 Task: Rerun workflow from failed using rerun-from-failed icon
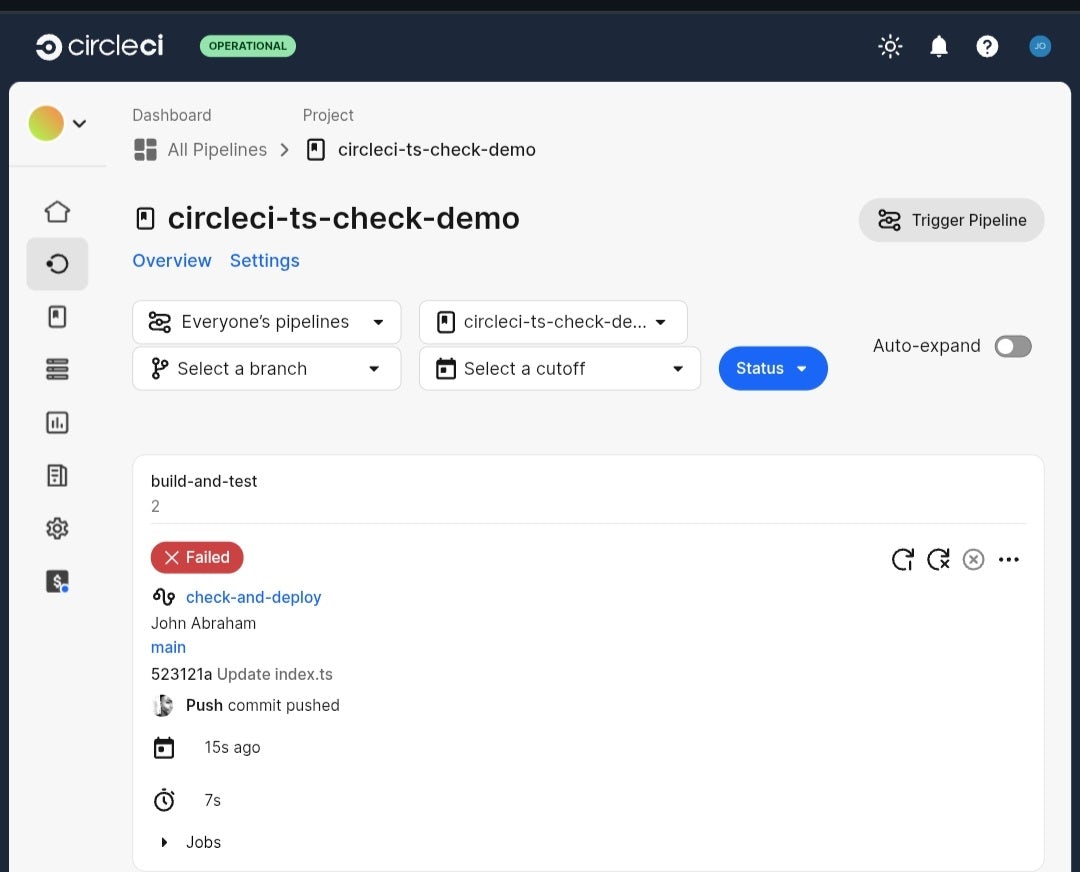pyautogui.click(x=938, y=559)
